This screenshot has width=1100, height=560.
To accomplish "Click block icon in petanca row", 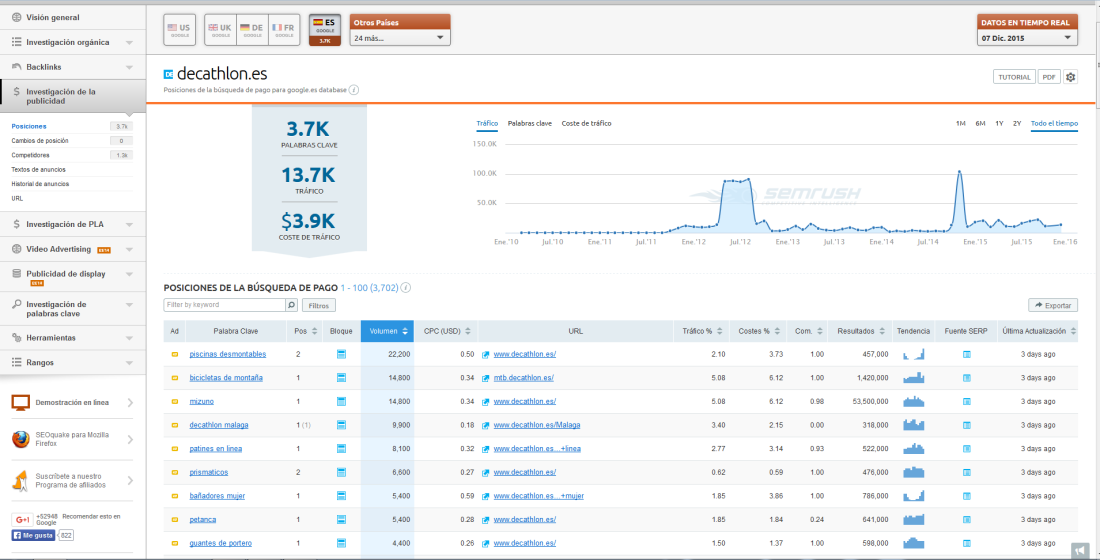I will click(342, 519).
